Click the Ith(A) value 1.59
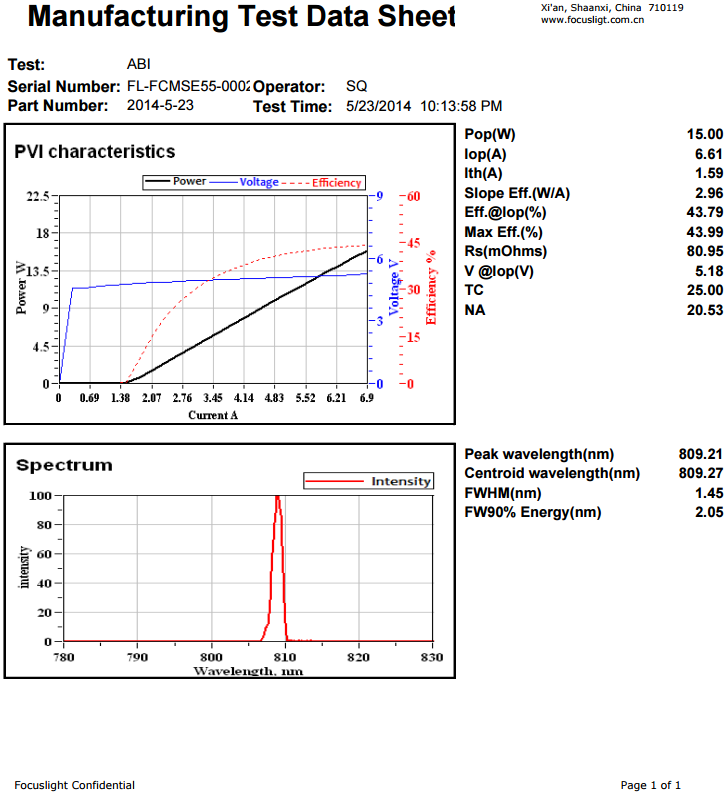728x802 pixels. [x=709, y=173]
